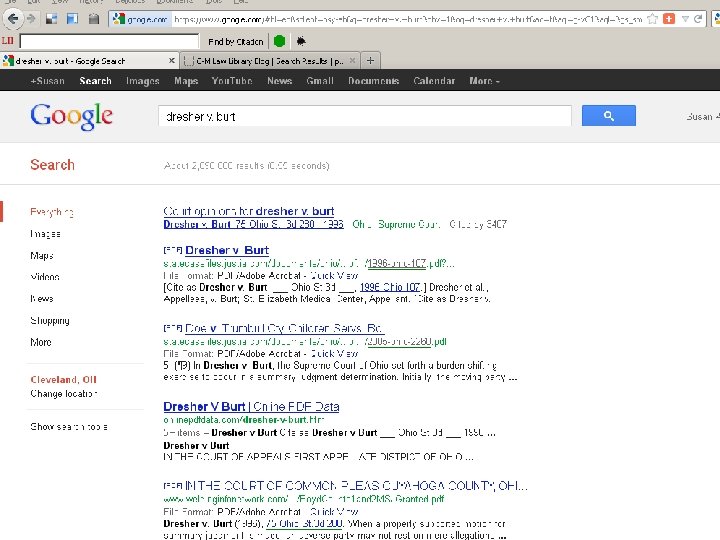720x540 pixels.
Task: Open a new tab with the plus button
Action: [370, 61]
